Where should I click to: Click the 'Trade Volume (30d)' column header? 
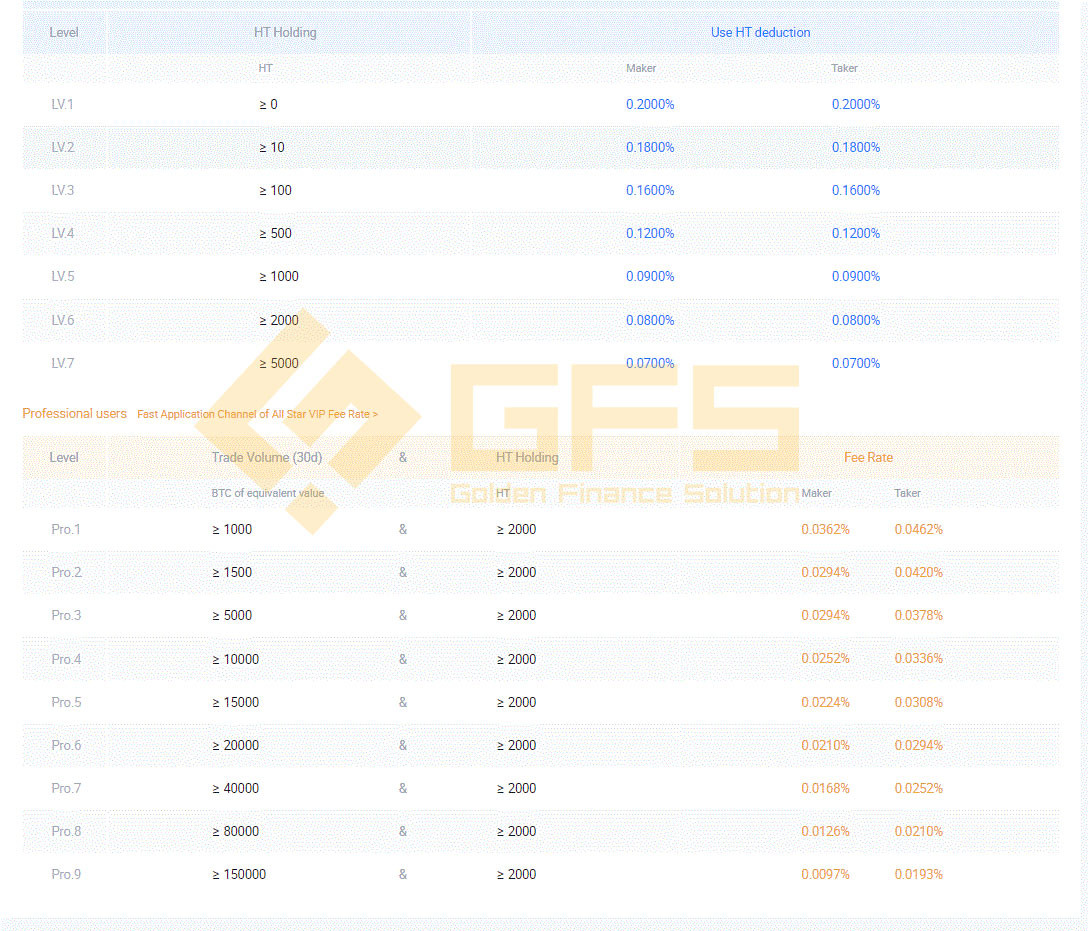(x=267, y=458)
